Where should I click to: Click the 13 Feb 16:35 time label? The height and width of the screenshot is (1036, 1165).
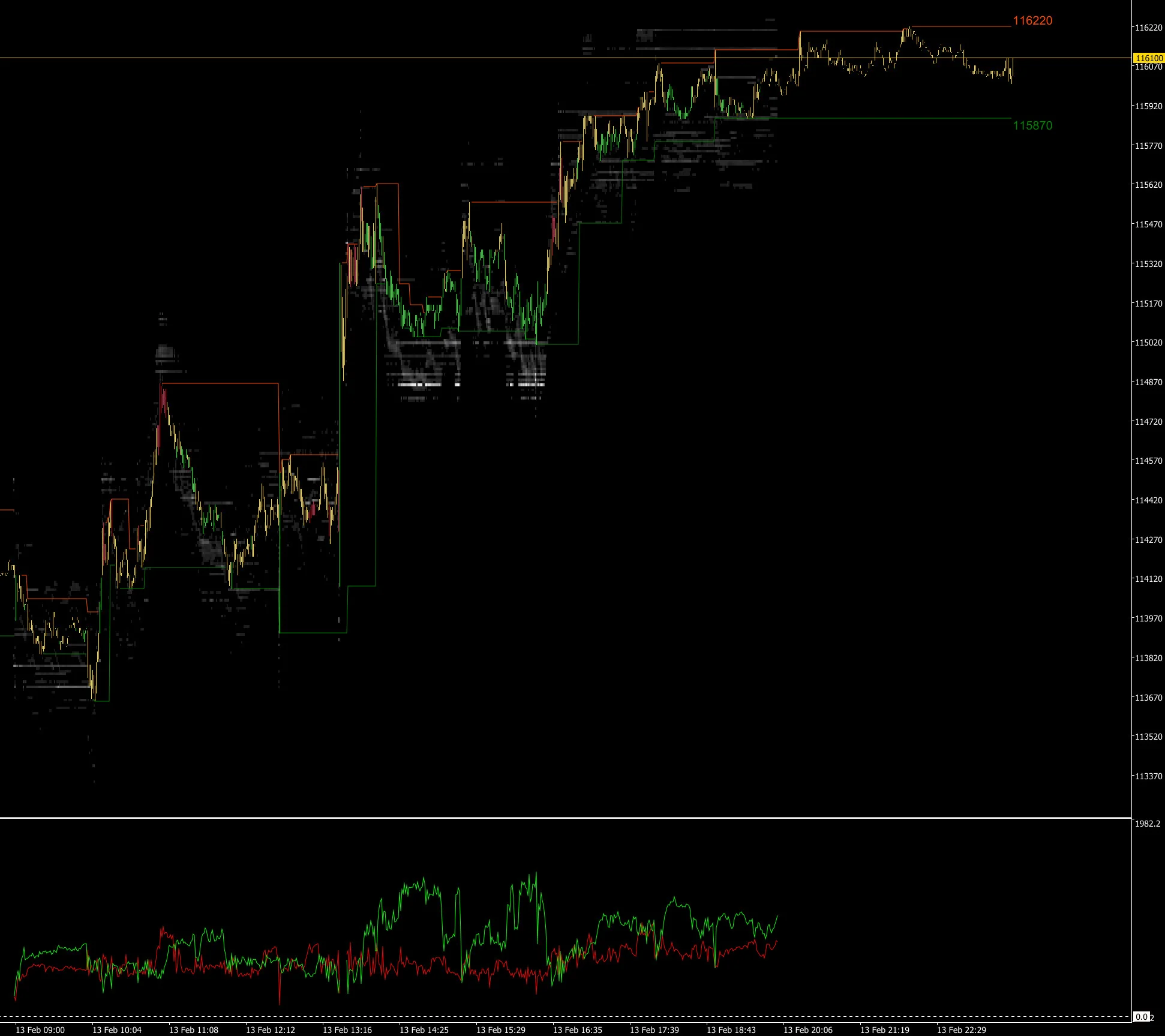578,1030
